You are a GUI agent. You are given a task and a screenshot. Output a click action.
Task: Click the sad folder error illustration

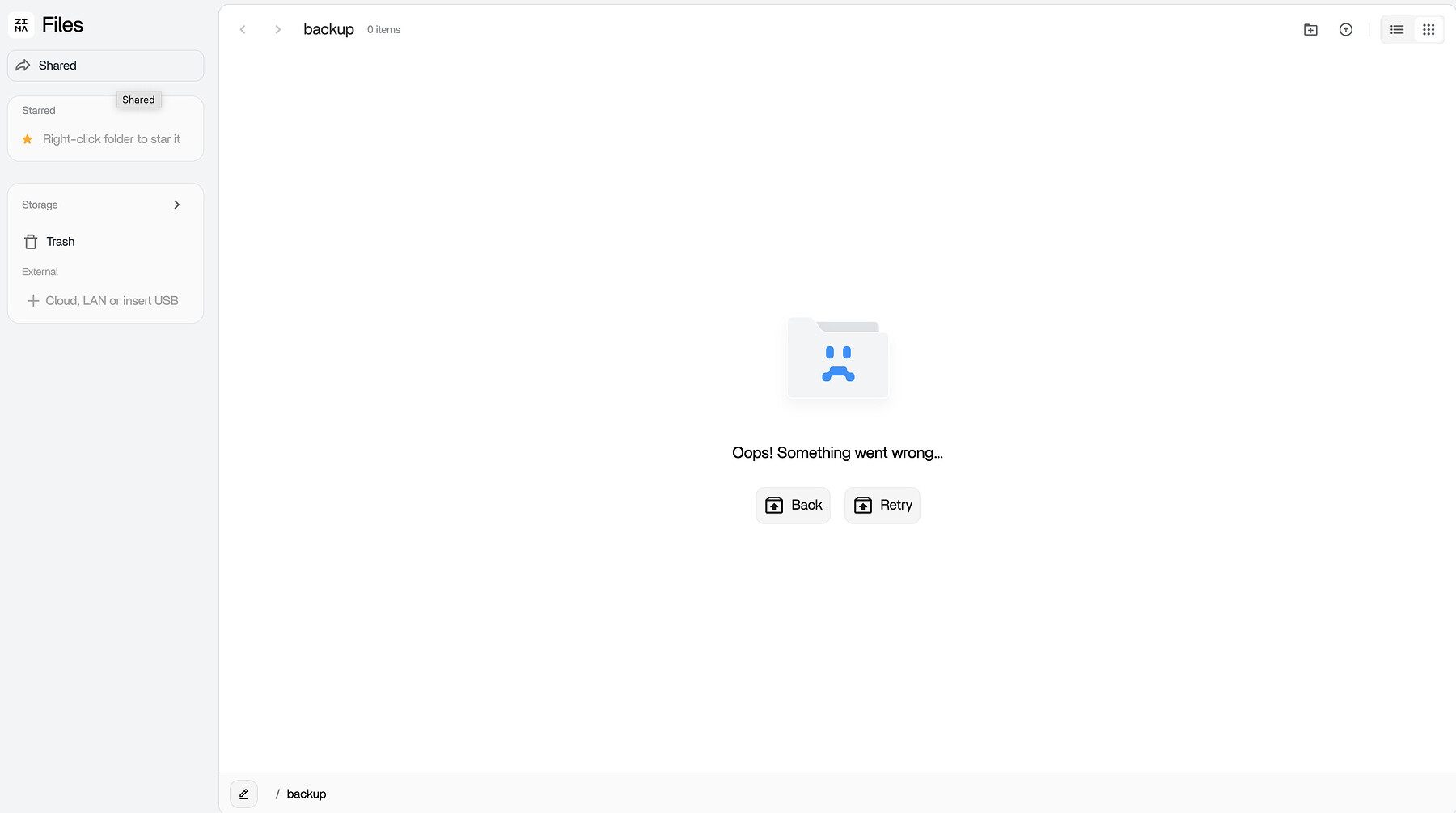point(836,358)
